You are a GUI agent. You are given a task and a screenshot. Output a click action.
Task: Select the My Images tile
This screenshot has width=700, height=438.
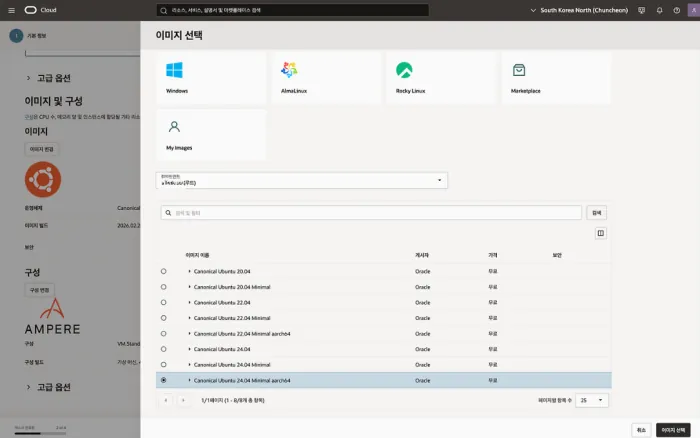[x=211, y=135]
